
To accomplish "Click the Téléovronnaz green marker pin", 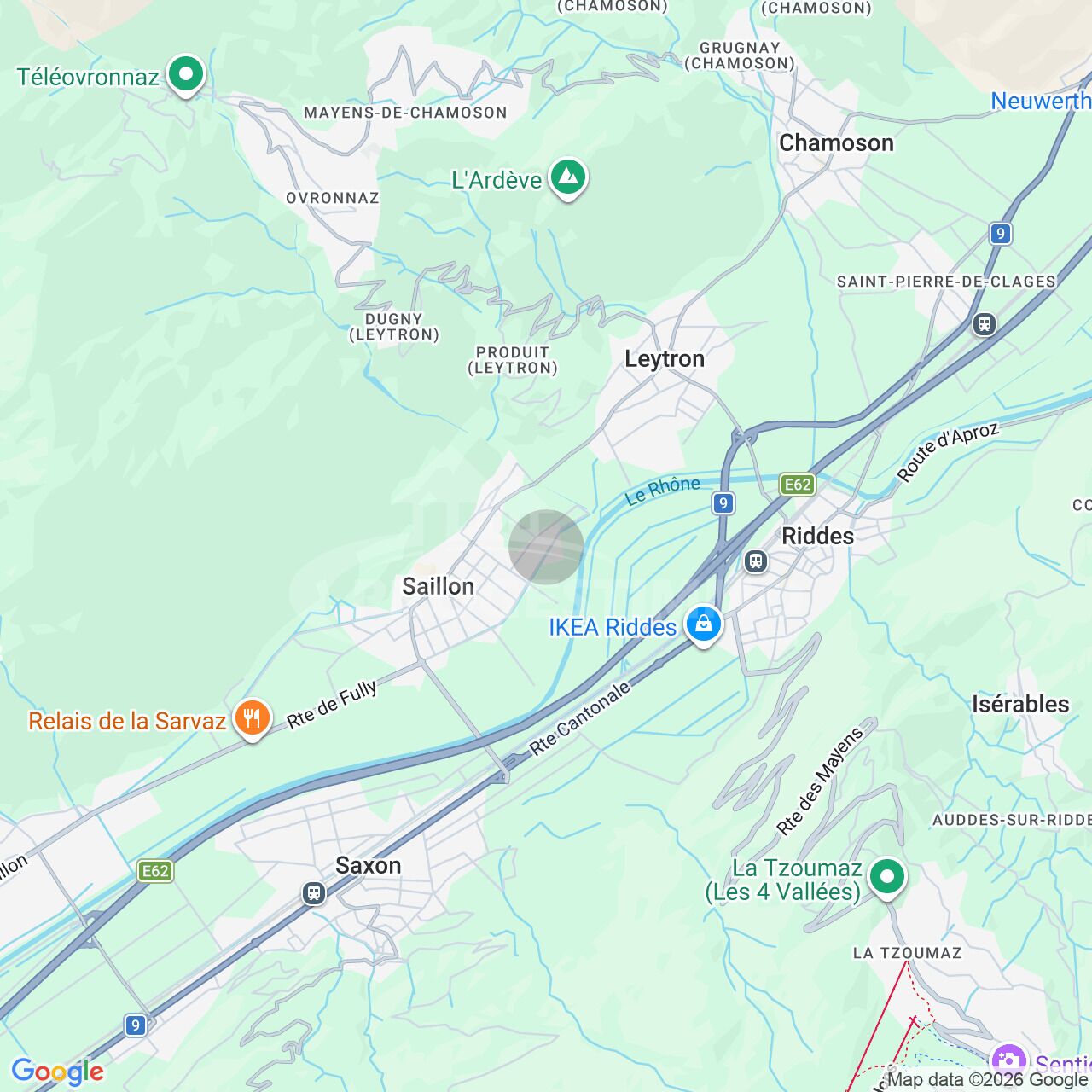I will (x=185, y=75).
